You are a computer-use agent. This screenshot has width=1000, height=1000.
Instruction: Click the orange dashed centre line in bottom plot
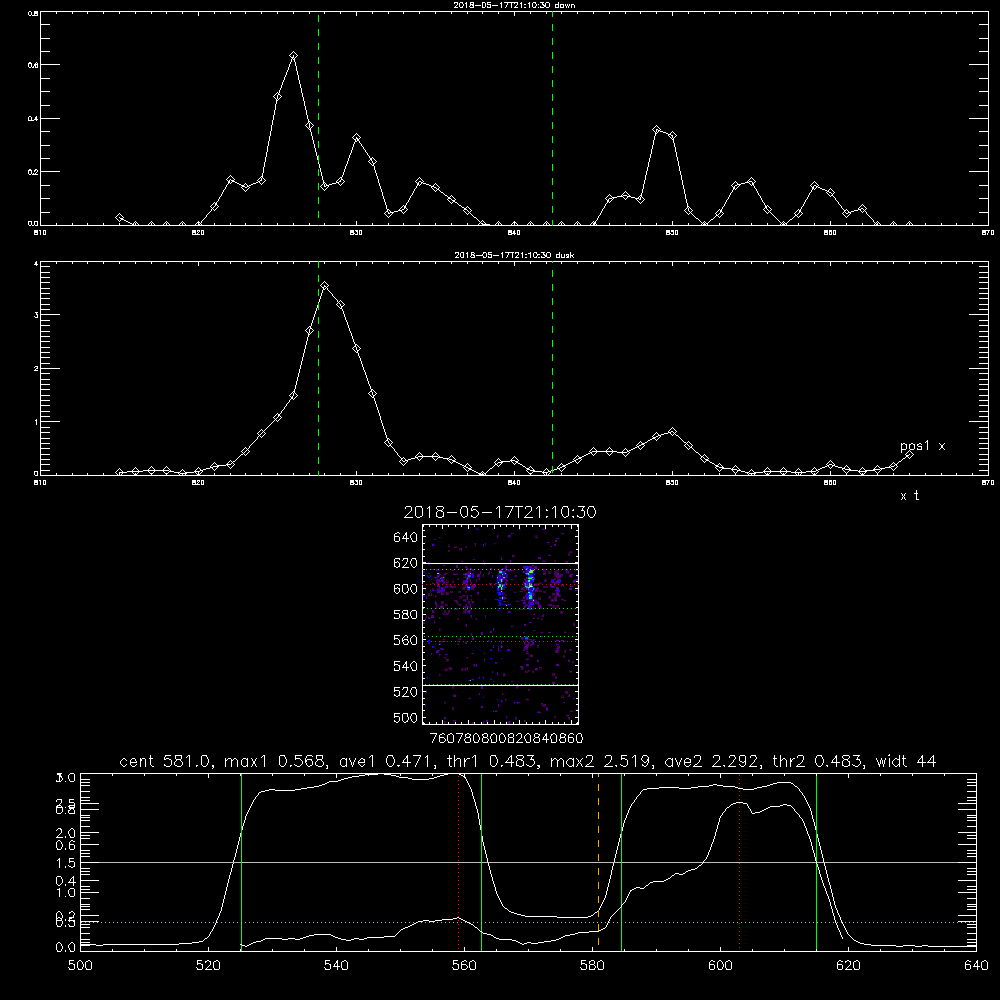pos(598,861)
